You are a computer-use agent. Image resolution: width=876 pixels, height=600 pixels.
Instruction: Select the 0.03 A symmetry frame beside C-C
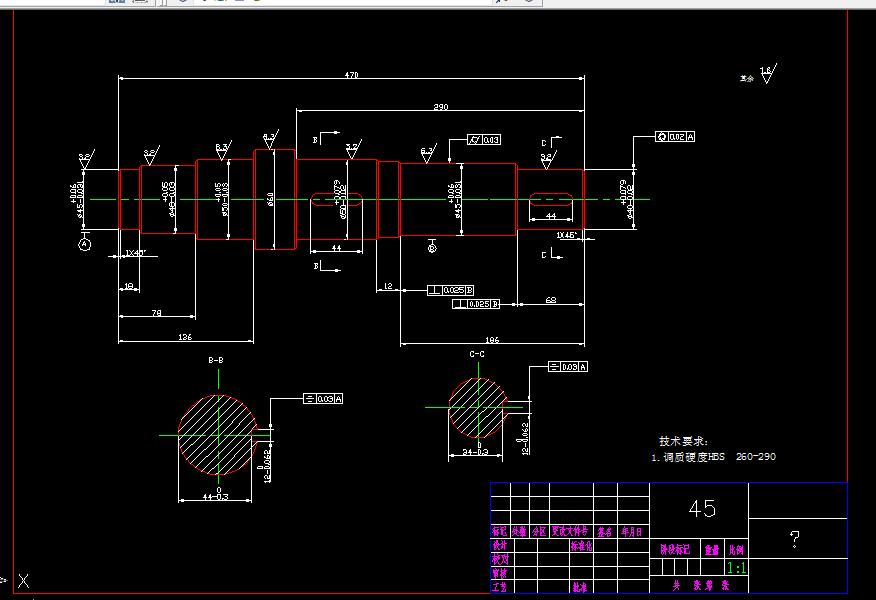568,366
